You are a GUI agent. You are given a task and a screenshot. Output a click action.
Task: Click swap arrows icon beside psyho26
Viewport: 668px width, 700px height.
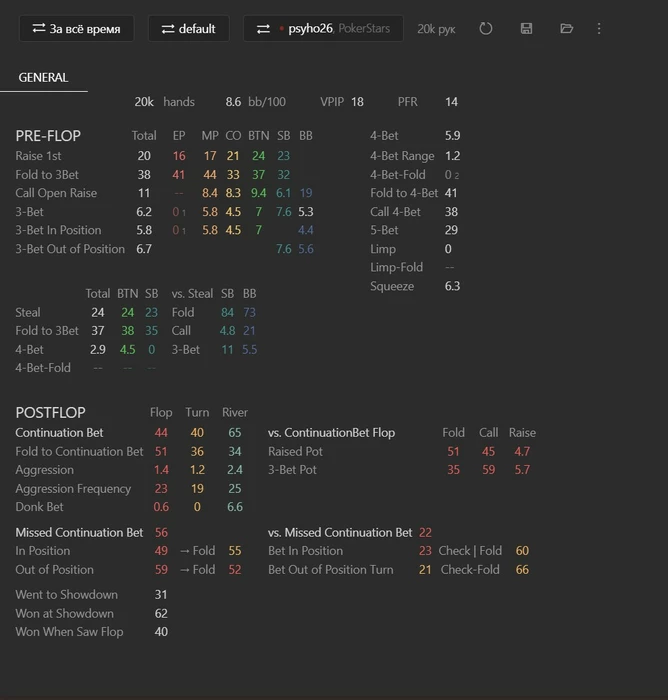pyautogui.click(x=263, y=29)
